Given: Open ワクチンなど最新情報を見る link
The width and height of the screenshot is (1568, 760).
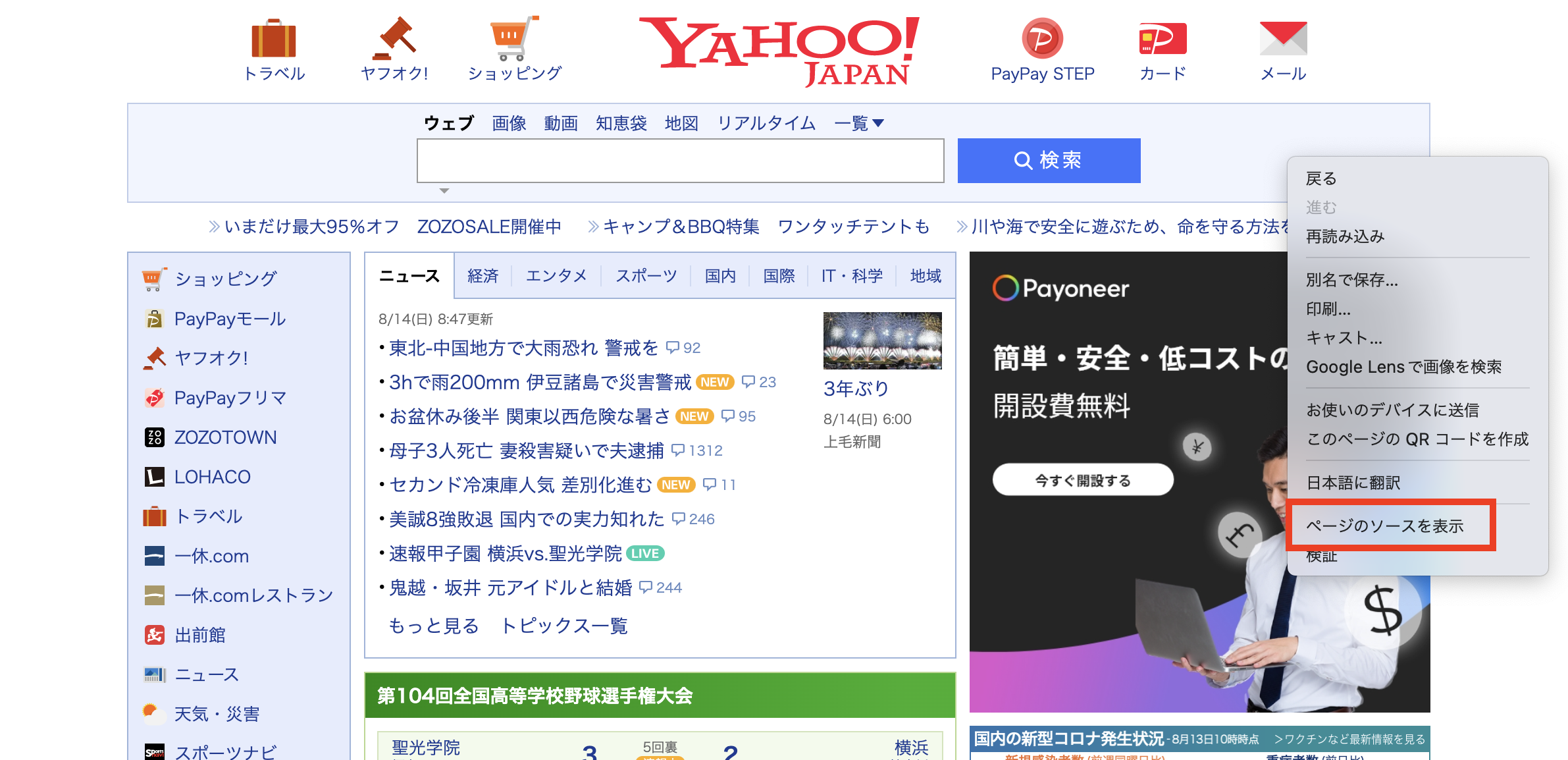Looking at the screenshot, I should click(x=1349, y=739).
